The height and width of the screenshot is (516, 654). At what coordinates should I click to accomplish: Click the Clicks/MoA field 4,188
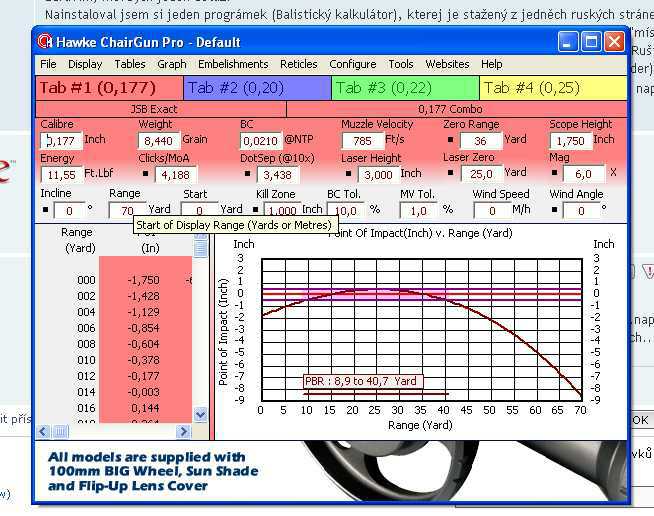tap(176, 175)
